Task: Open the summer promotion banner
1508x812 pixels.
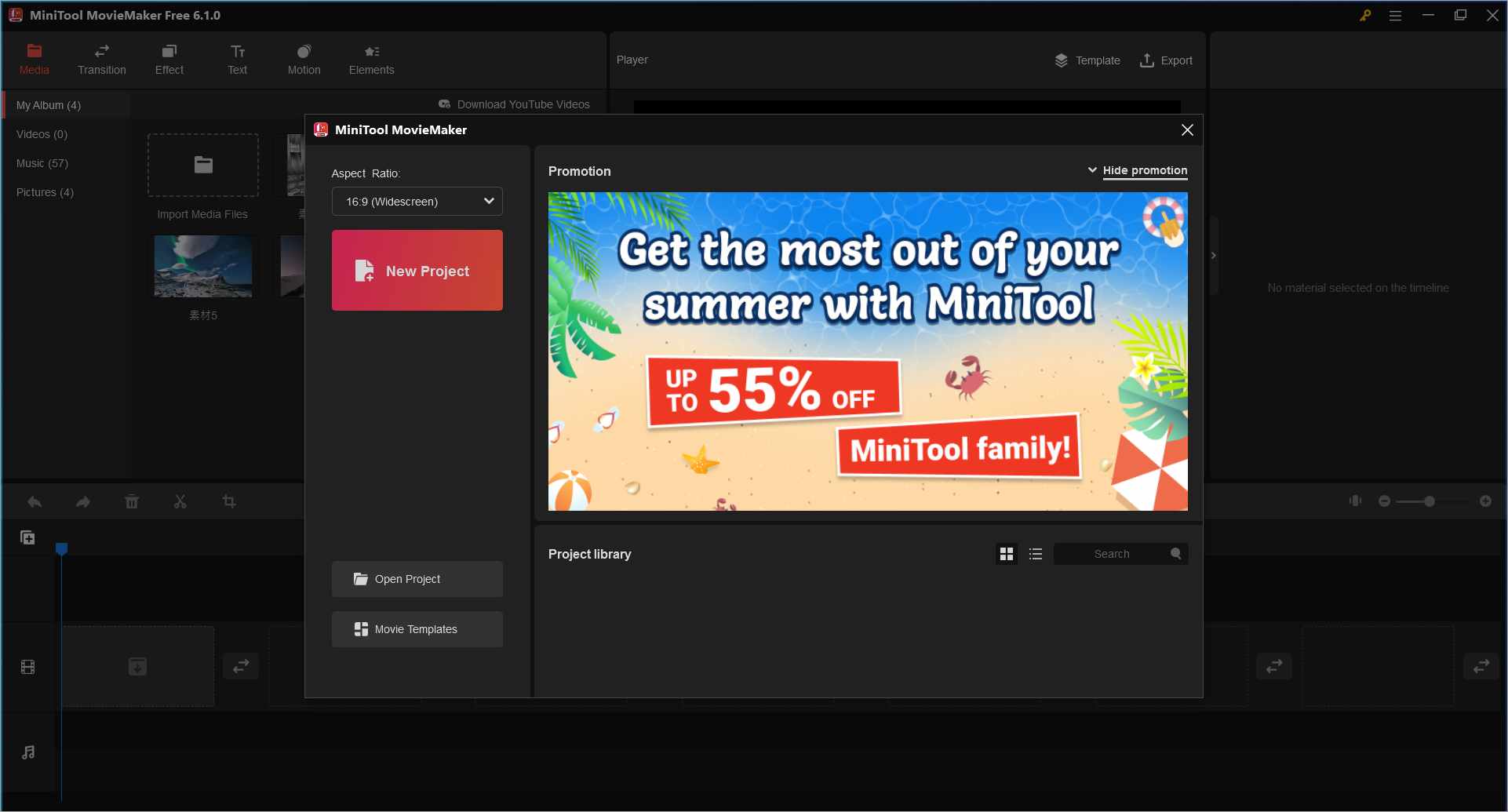Action: click(x=868, y=351)
